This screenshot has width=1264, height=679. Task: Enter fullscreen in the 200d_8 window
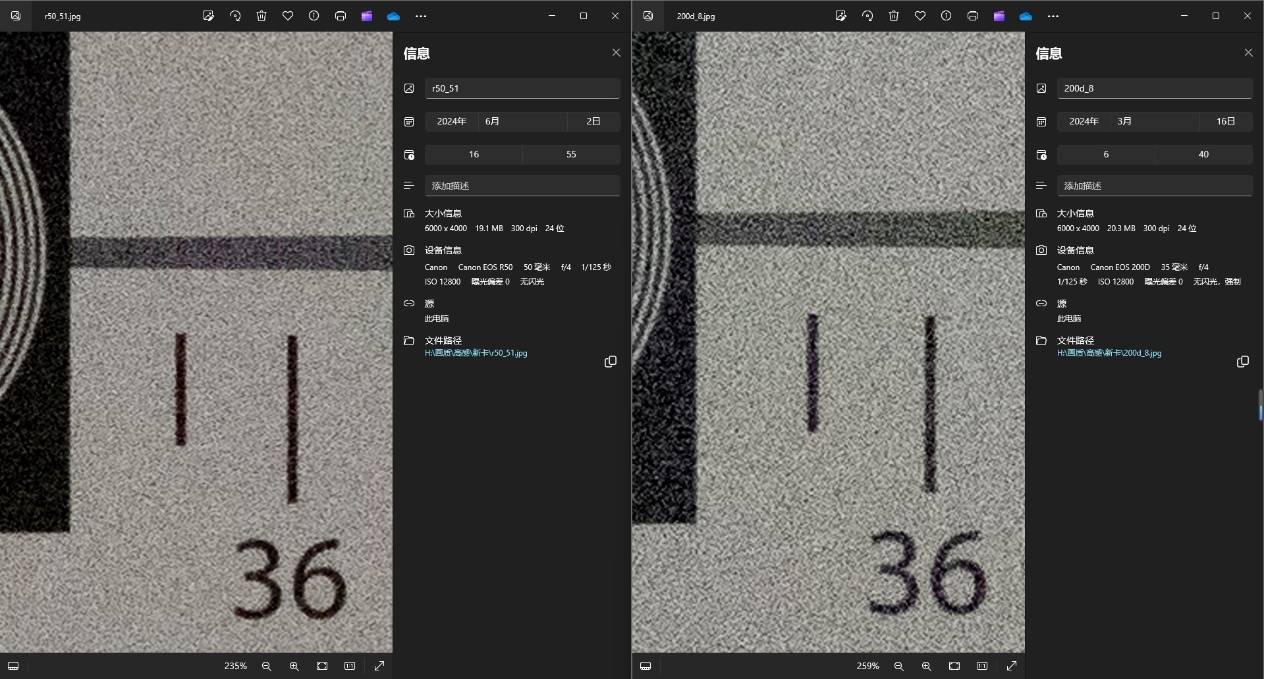coord(1011,666)
